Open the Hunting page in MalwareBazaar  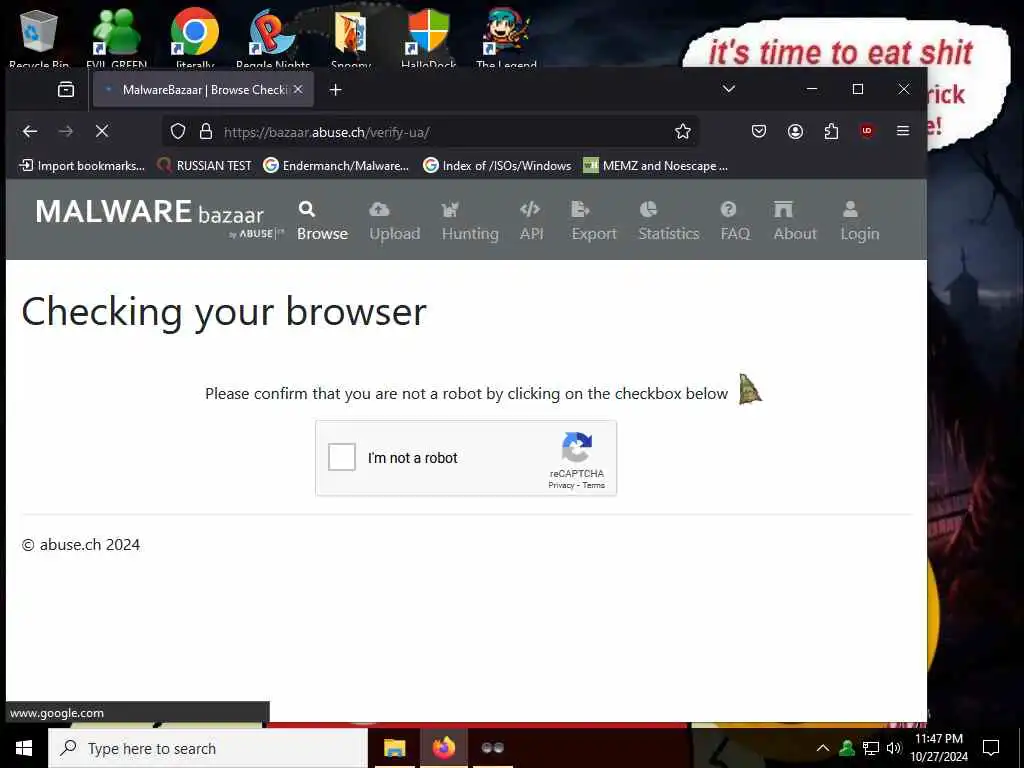pyautogui.click(x=470, y=222)
